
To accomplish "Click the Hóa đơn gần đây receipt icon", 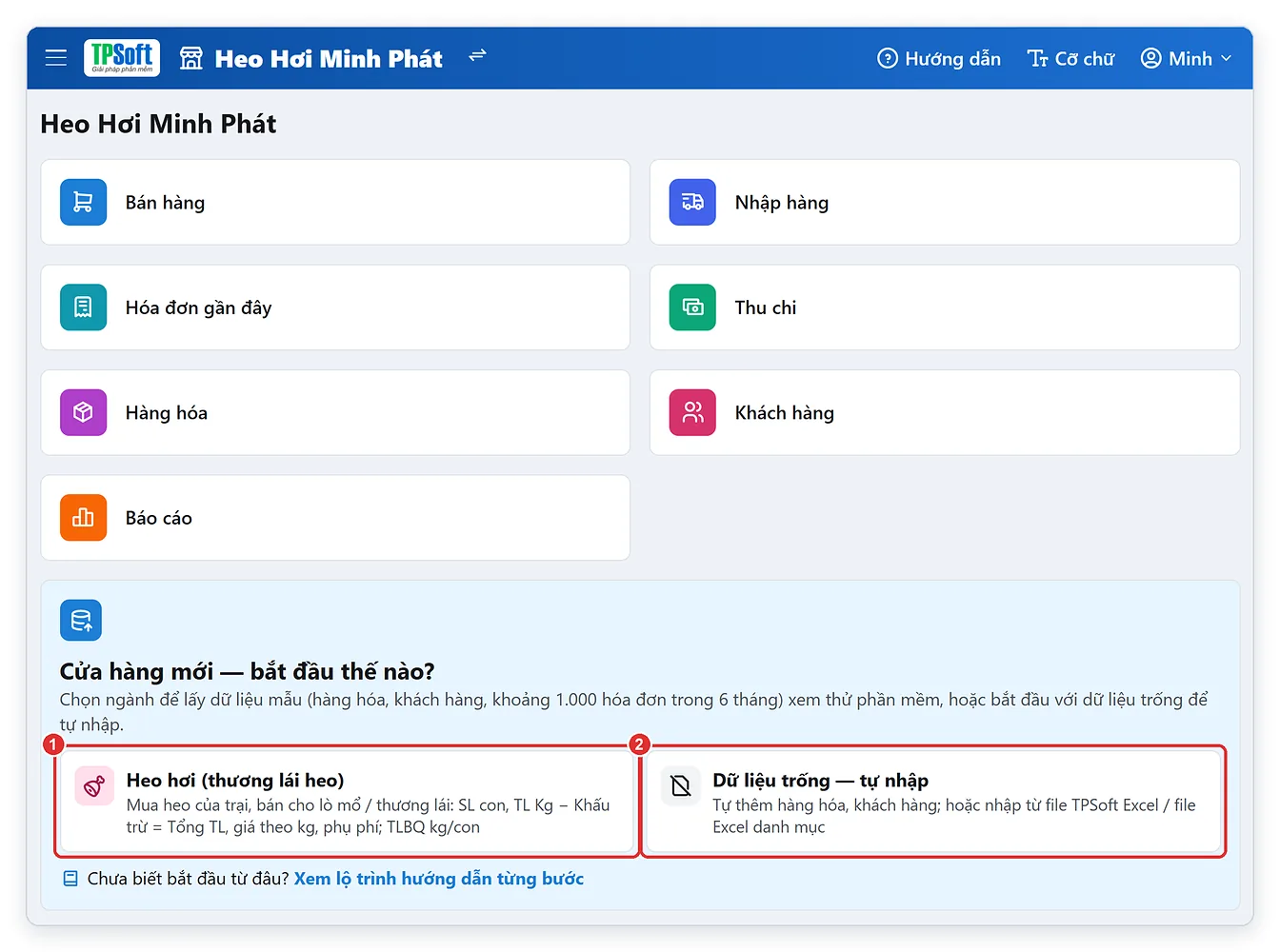I will (84, 307).
